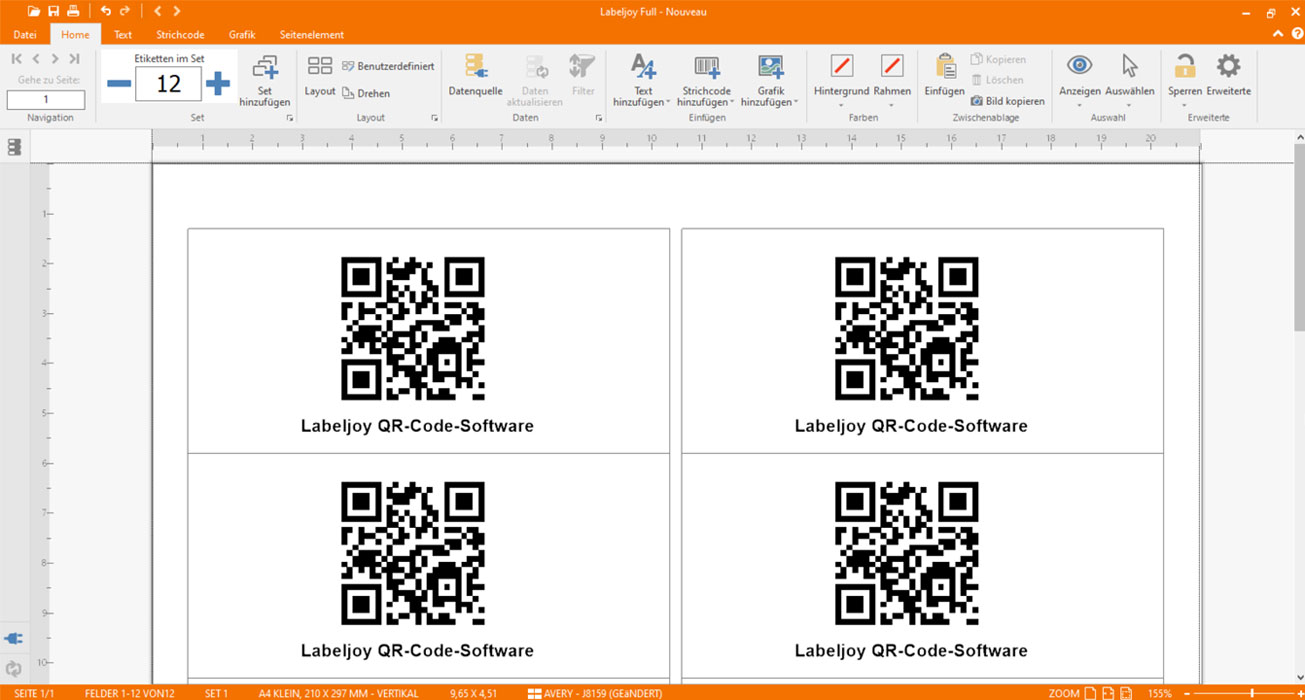The image size is (1305, 700).
Task: Open Erweiterte gear settings
Action: click(x=1228, y=76)
